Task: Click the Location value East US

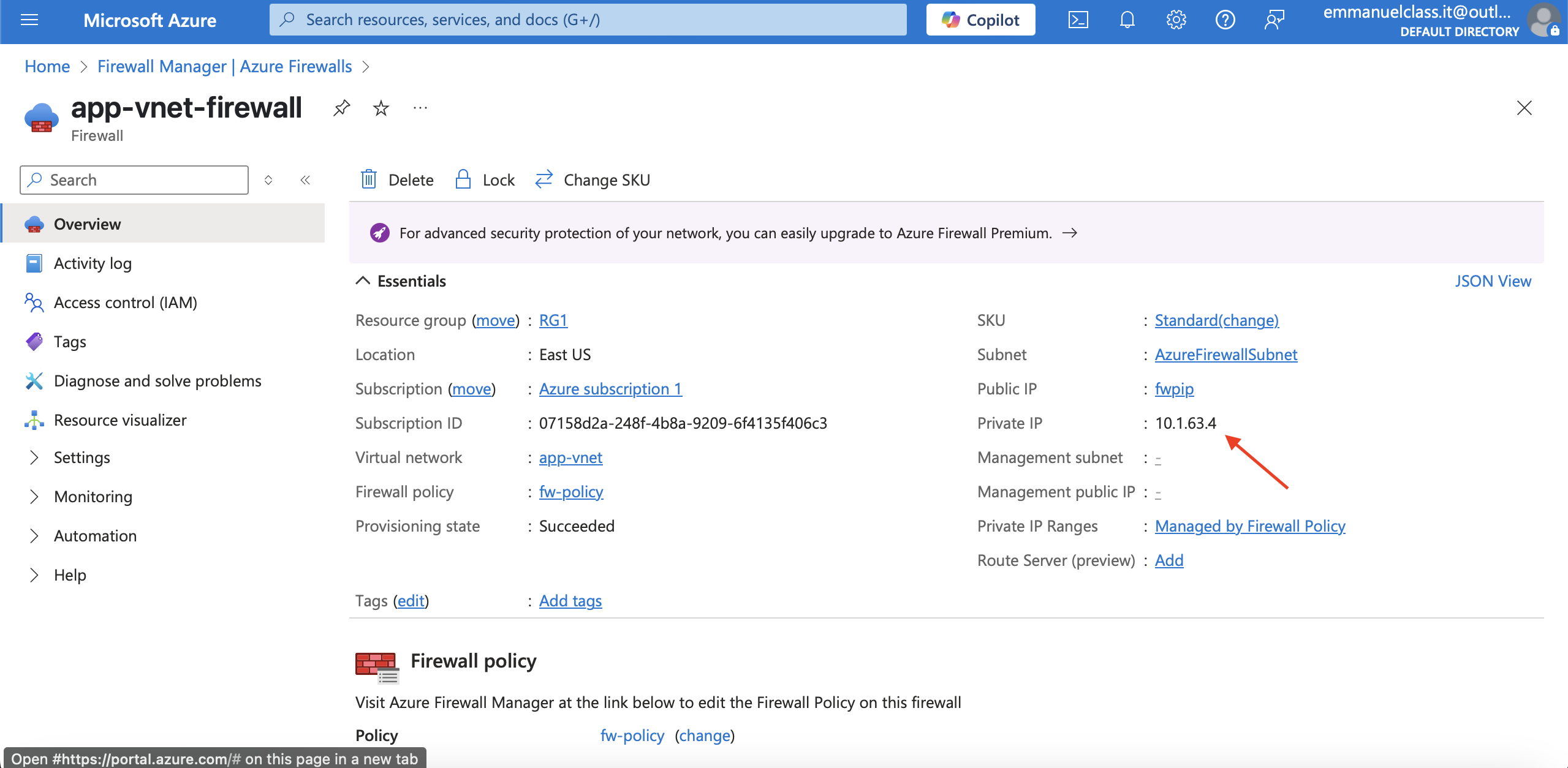Action: point(565,355)
